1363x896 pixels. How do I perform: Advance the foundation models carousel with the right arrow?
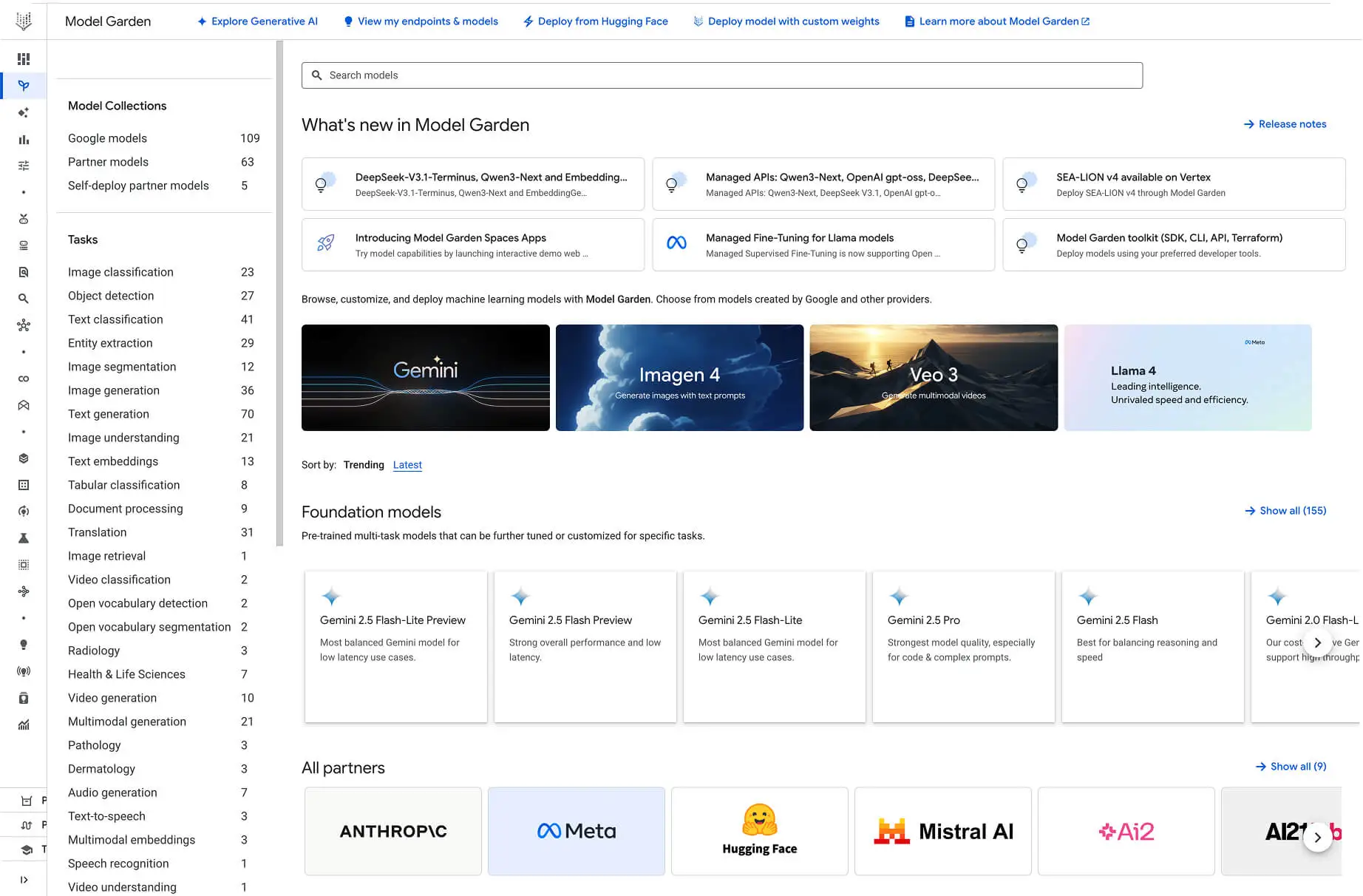[x=1318, y=642]
